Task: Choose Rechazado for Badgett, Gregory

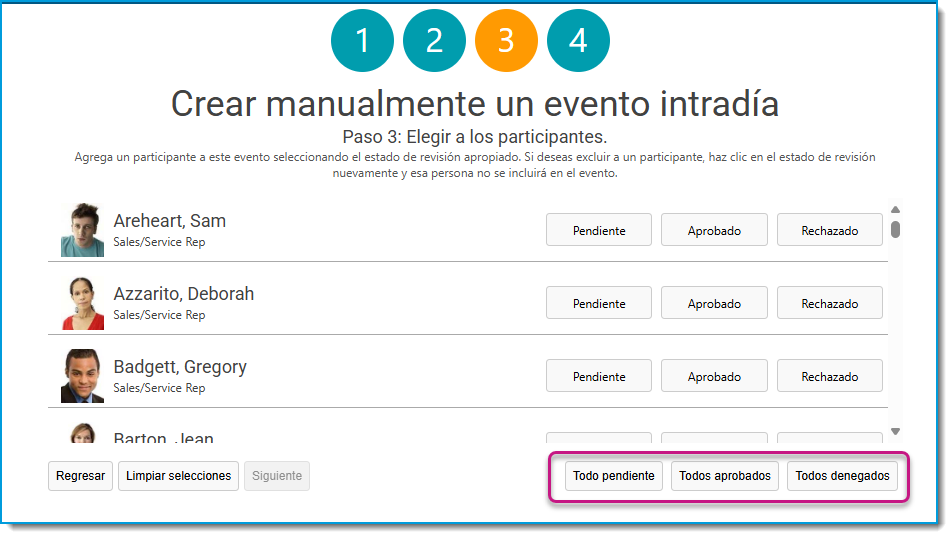Action: [x=829, y=375]
